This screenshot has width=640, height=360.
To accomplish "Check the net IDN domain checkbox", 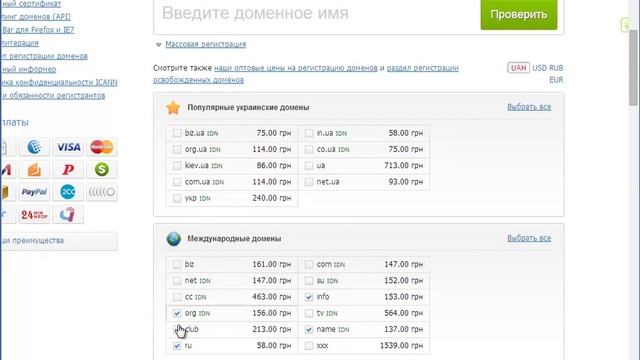I will pyautogui.click(x=177, y=281).
